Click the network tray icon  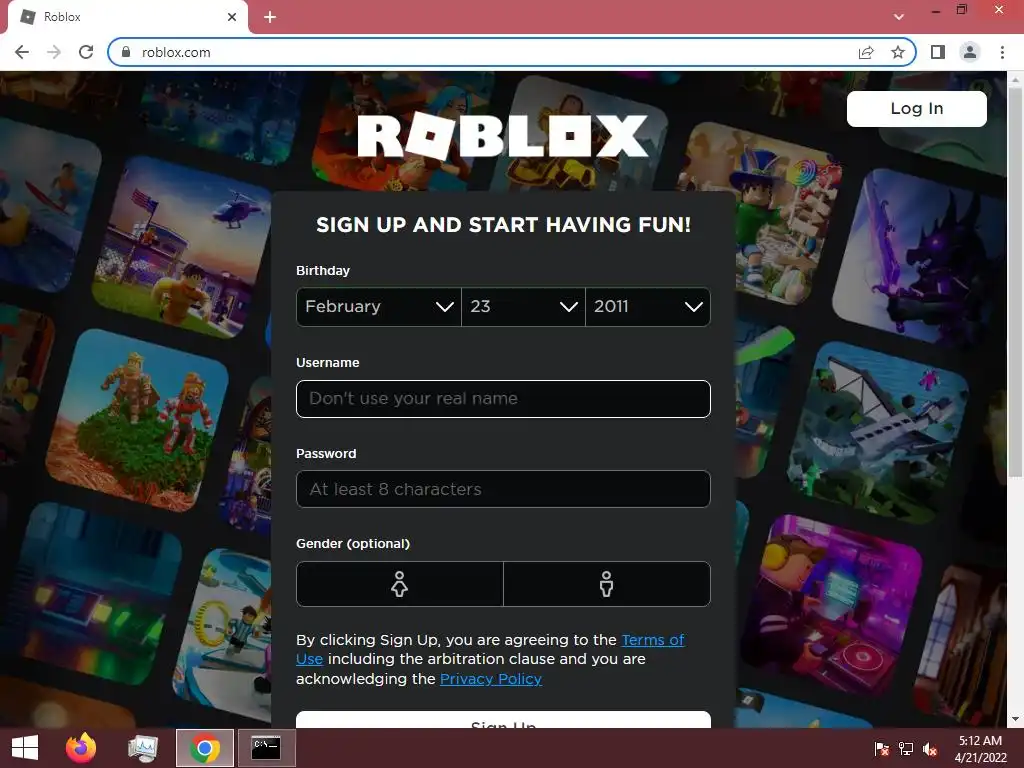906,749
